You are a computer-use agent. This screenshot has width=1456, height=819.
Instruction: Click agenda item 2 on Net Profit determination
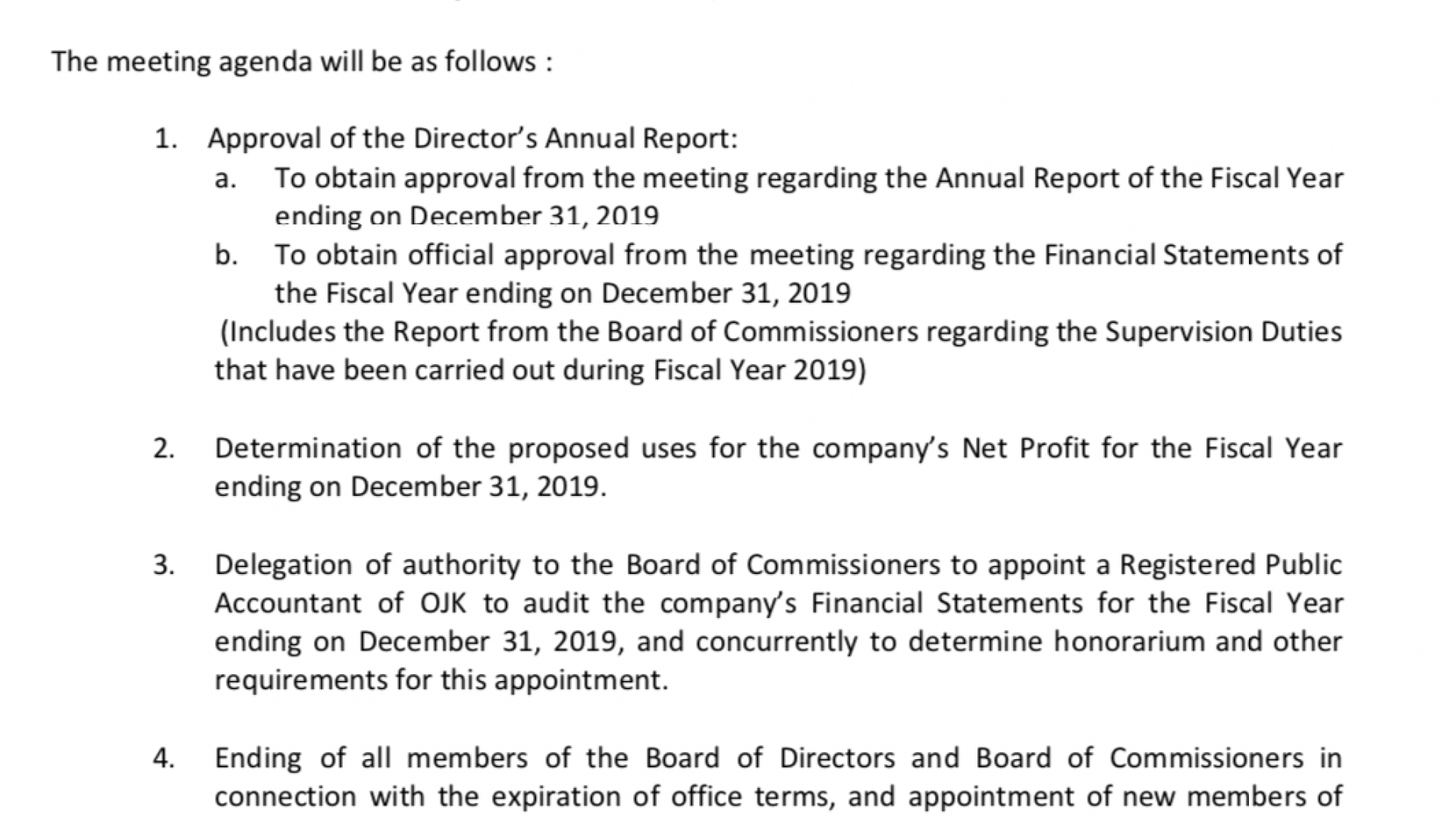coord(779,467)
